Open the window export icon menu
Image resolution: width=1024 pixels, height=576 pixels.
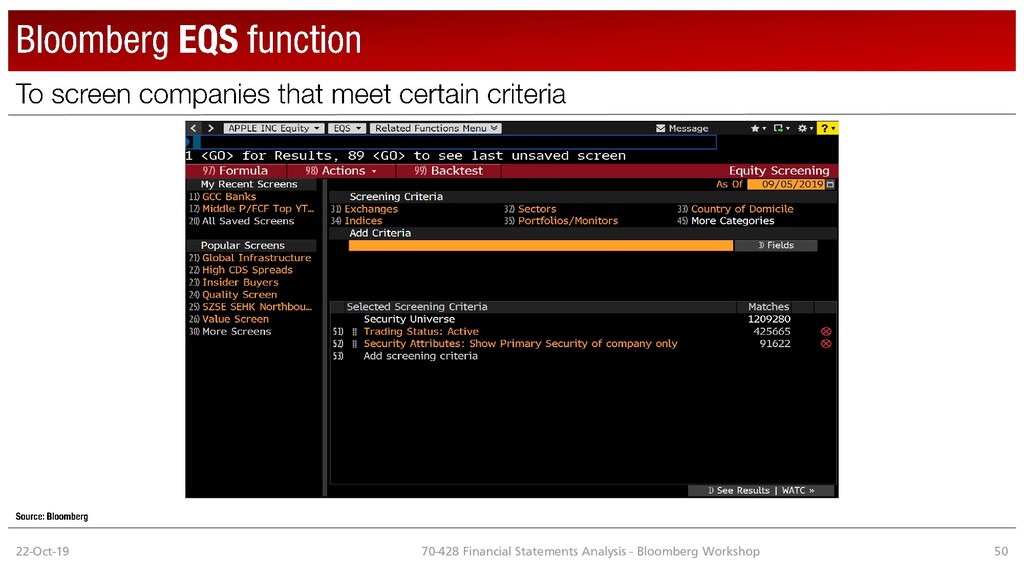(781, 128)
